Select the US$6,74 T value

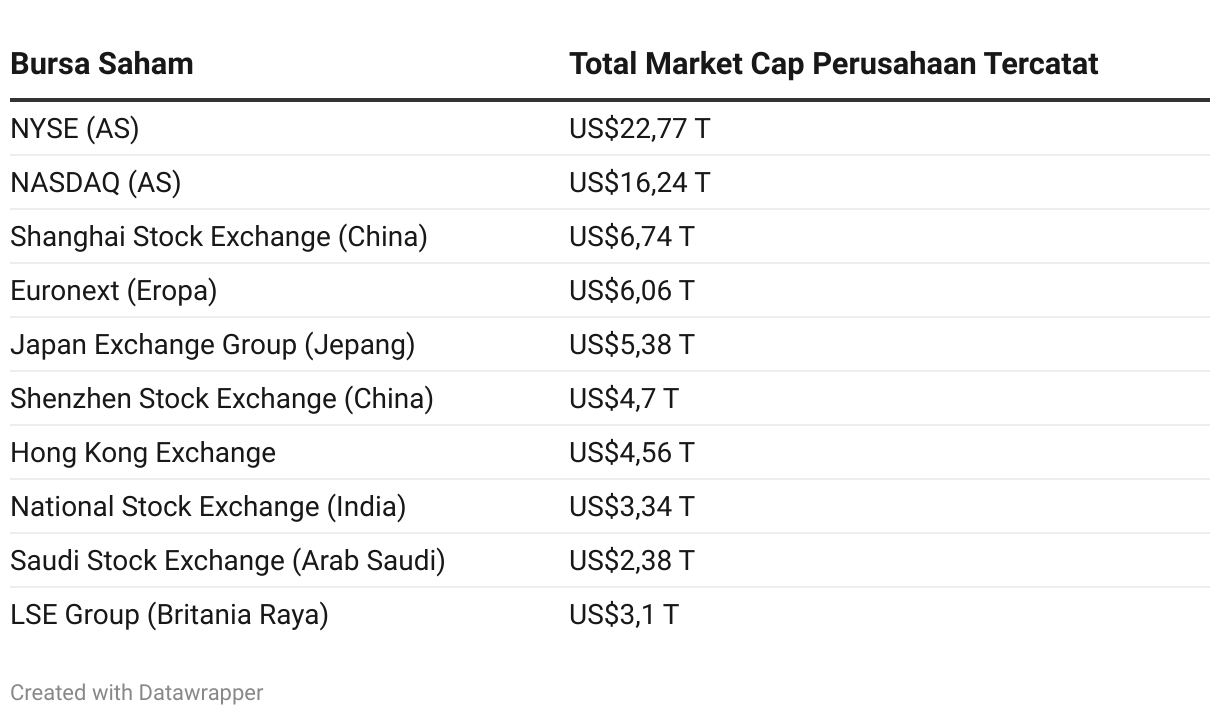click(x=632, y=237)
